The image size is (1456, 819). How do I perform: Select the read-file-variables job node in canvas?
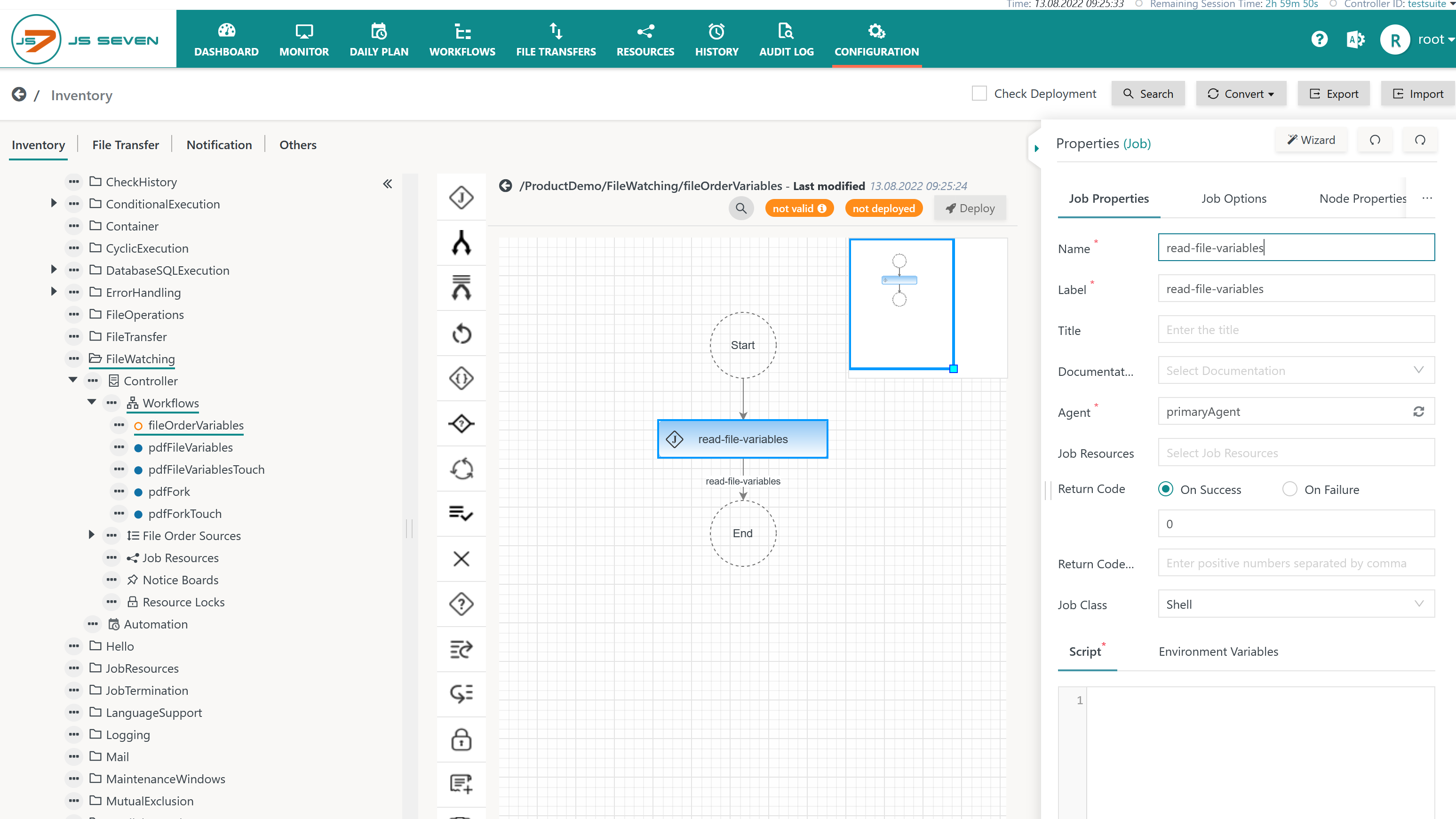742,438
